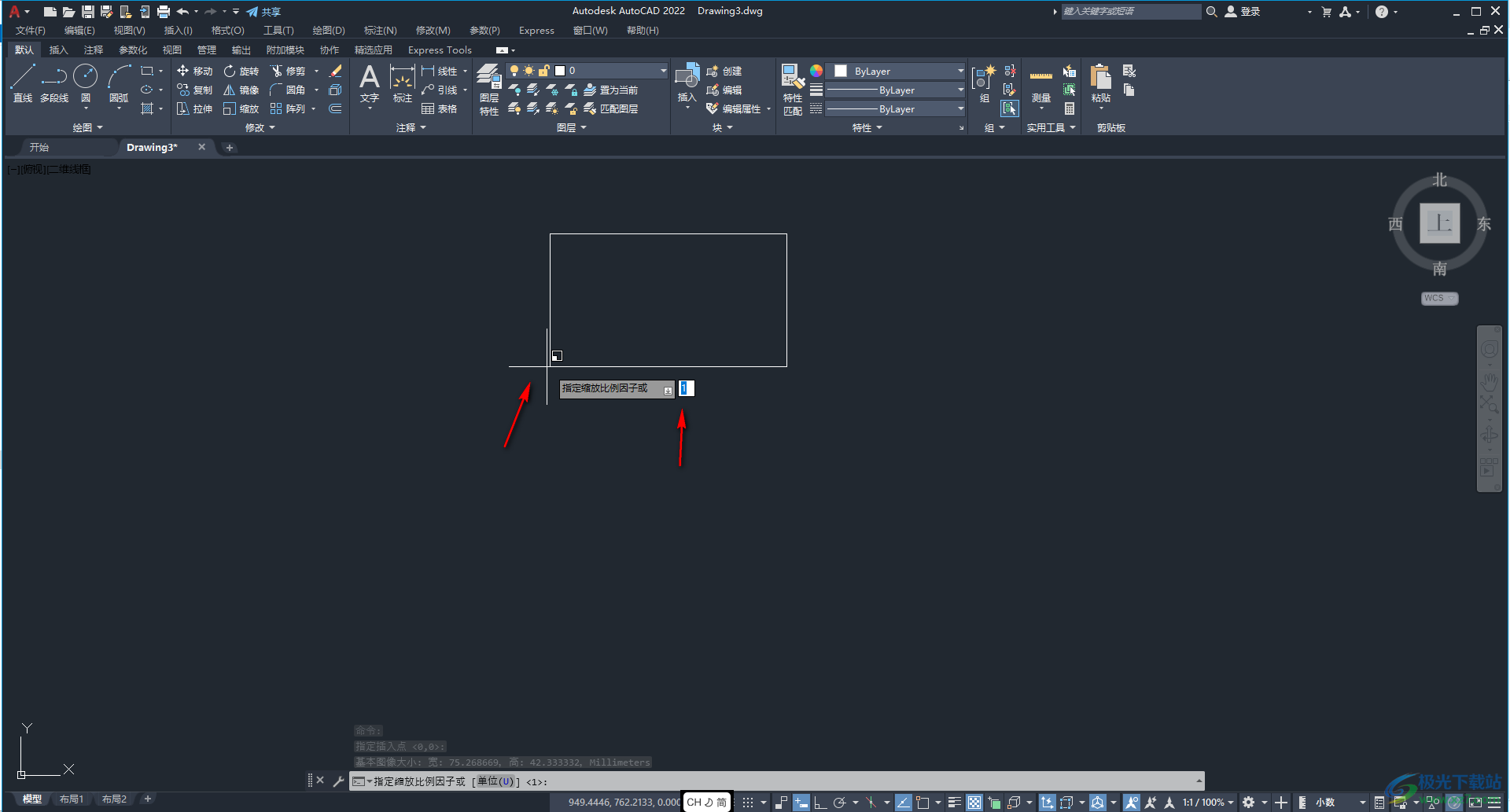Click the Rotate (旋转) tool
The height and width of the screenshot is (812, 1510).
click(241, 71)
